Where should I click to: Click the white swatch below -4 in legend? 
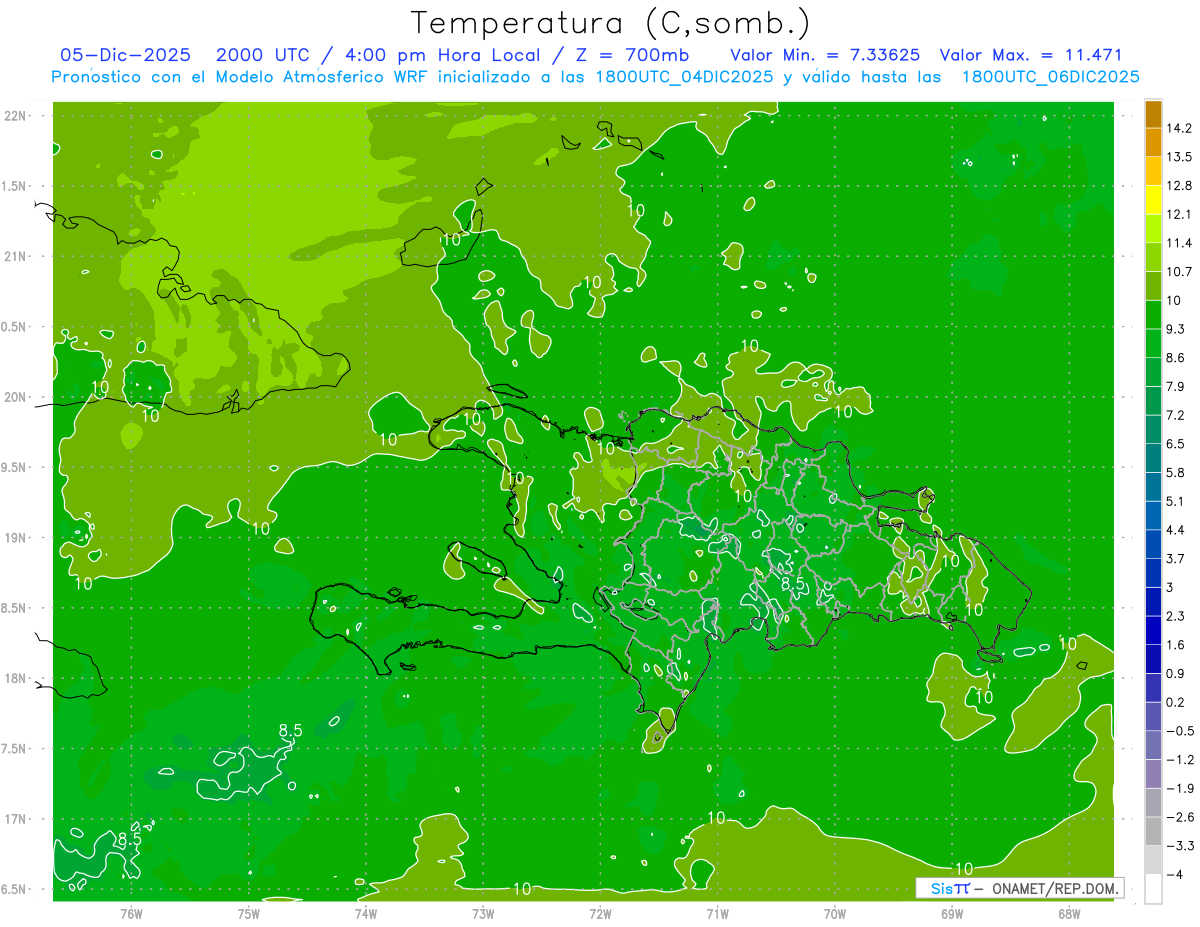point(1153,889)
